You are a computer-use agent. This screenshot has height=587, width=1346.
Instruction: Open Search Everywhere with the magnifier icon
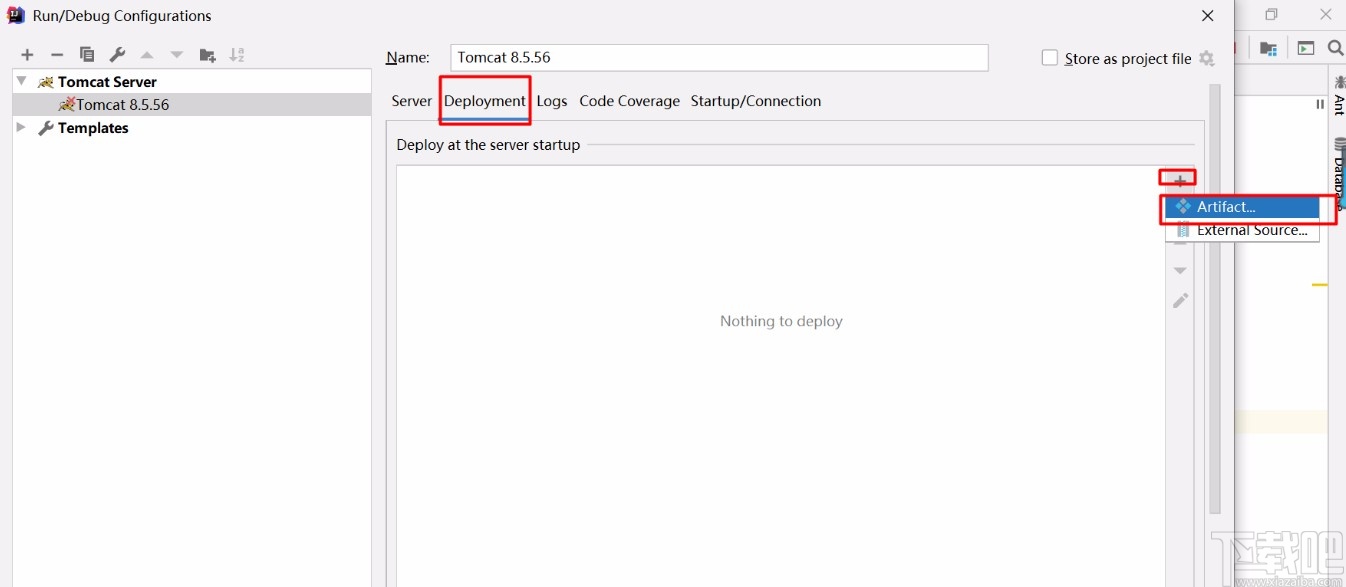(1335, 47)
